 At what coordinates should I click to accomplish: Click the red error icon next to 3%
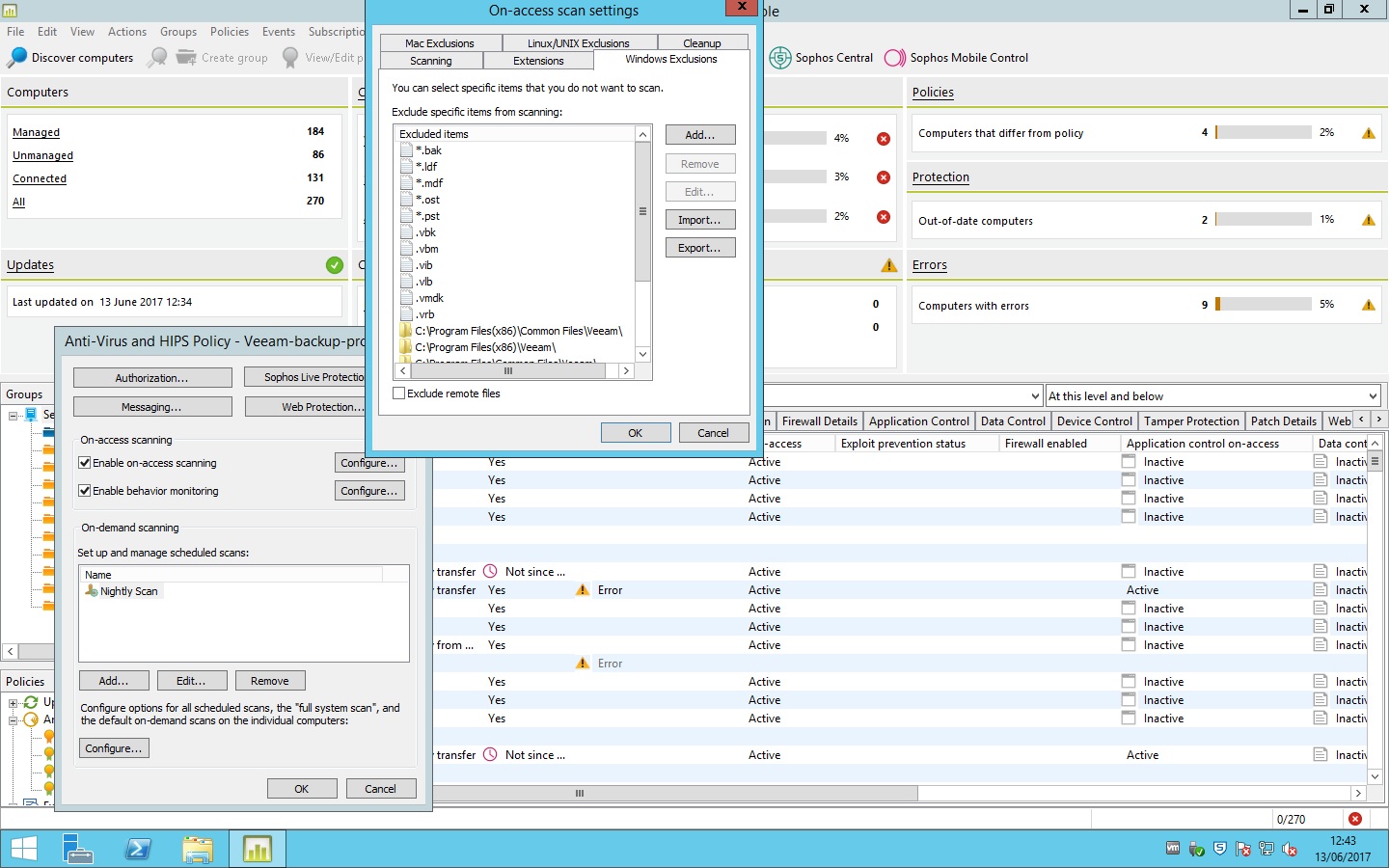884,177
